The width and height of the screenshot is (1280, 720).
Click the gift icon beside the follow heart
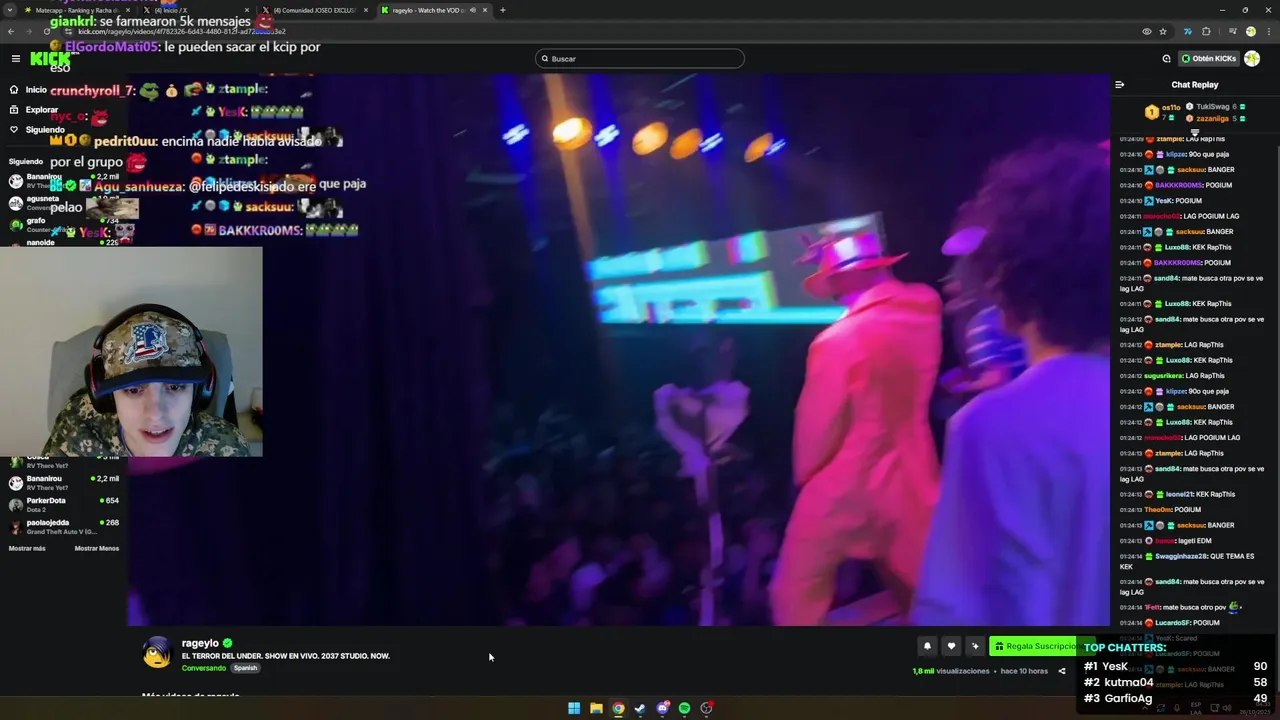(975, 646)
